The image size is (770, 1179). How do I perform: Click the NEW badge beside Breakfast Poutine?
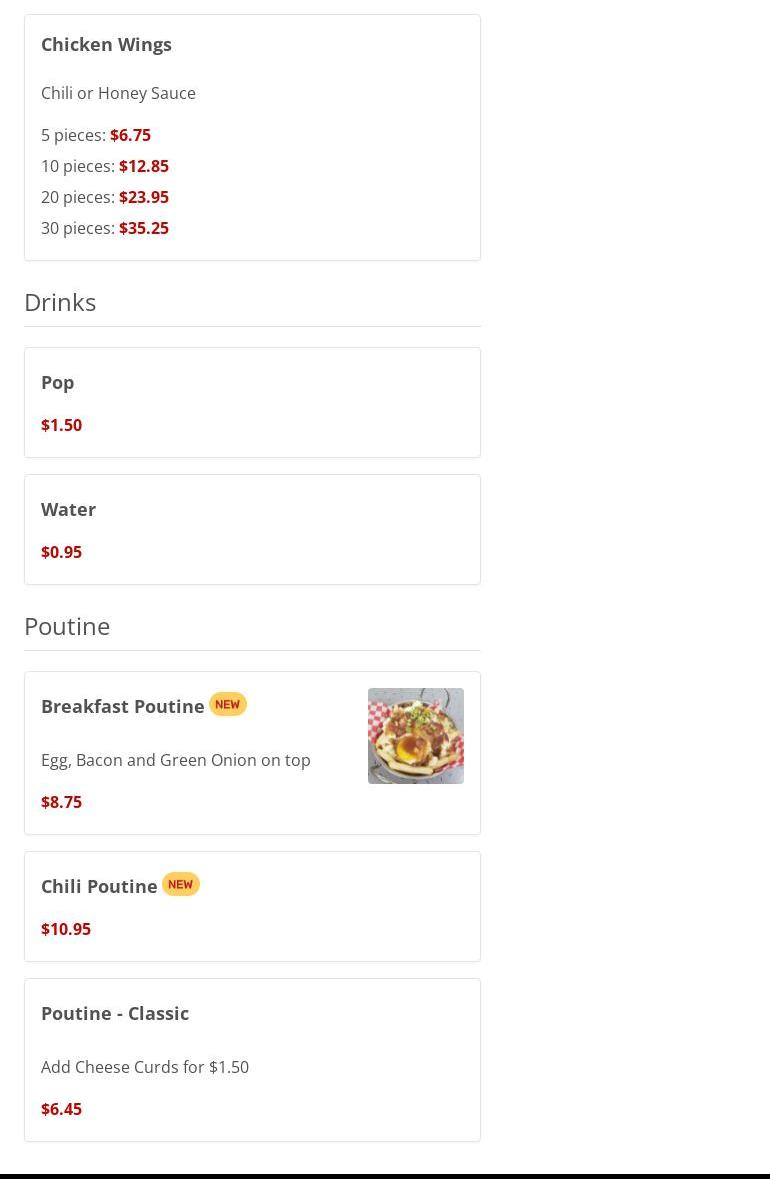[x=228, y=704]
